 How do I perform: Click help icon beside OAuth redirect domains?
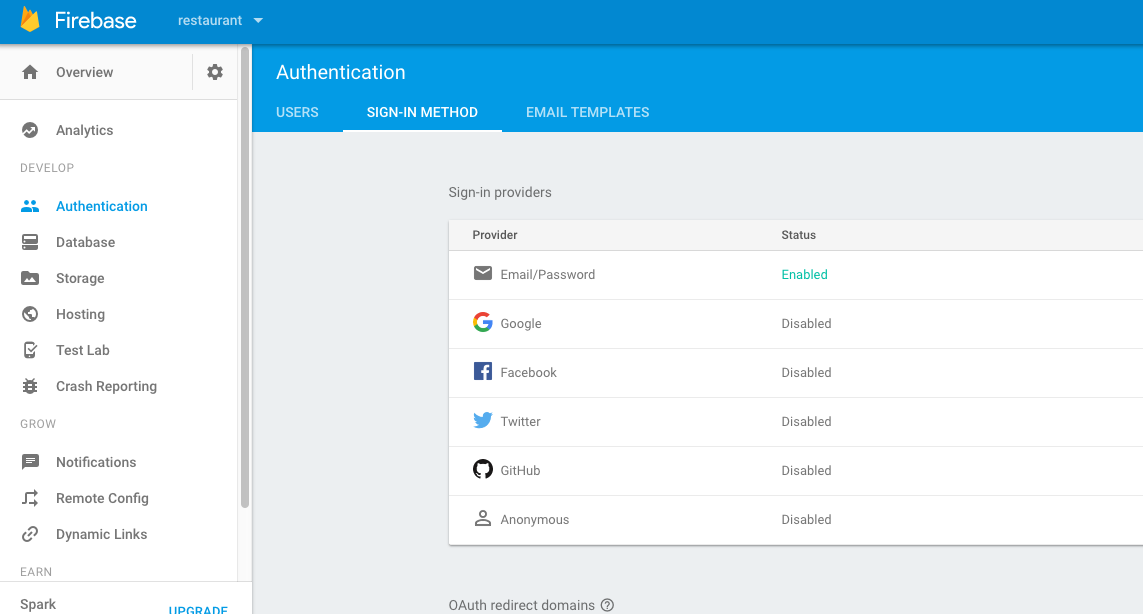point(607,605)
